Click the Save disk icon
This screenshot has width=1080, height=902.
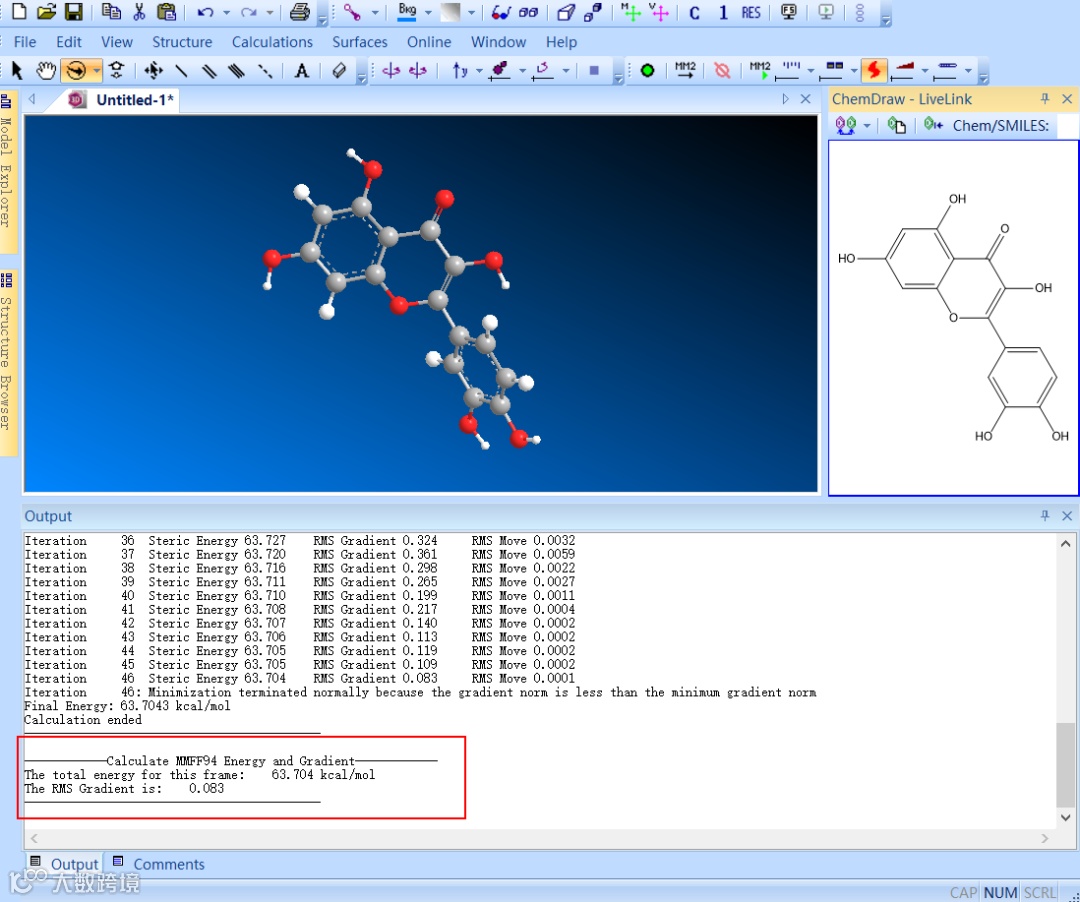pos(74,12)
